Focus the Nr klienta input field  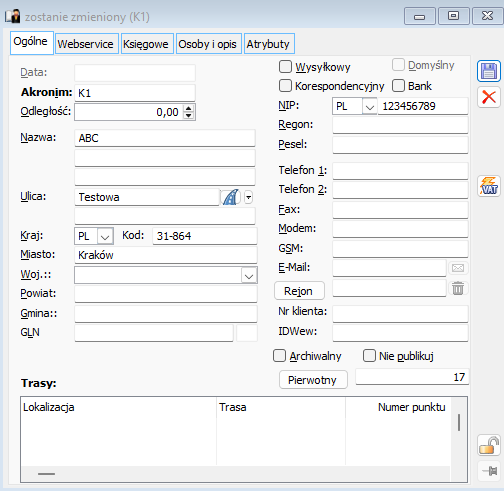(x=400, y=314)
